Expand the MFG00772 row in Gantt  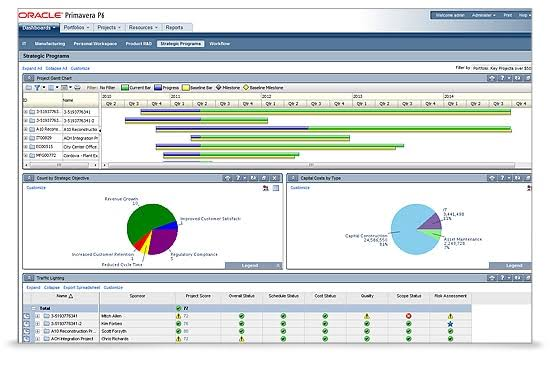point(26,155)
